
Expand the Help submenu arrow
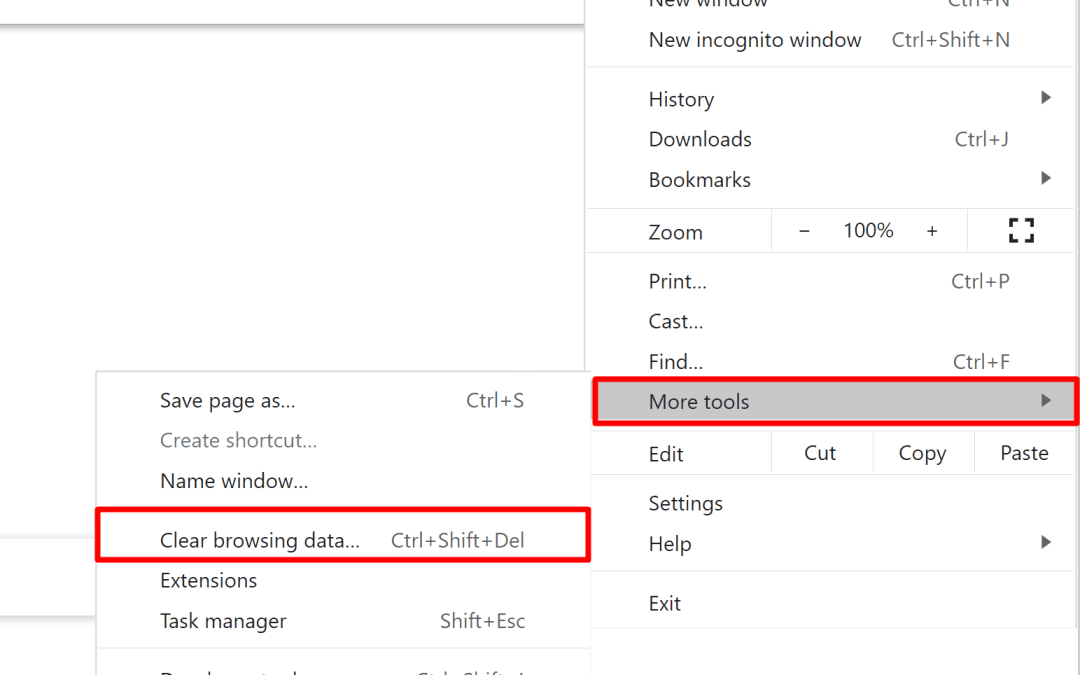coord(1045,543)
